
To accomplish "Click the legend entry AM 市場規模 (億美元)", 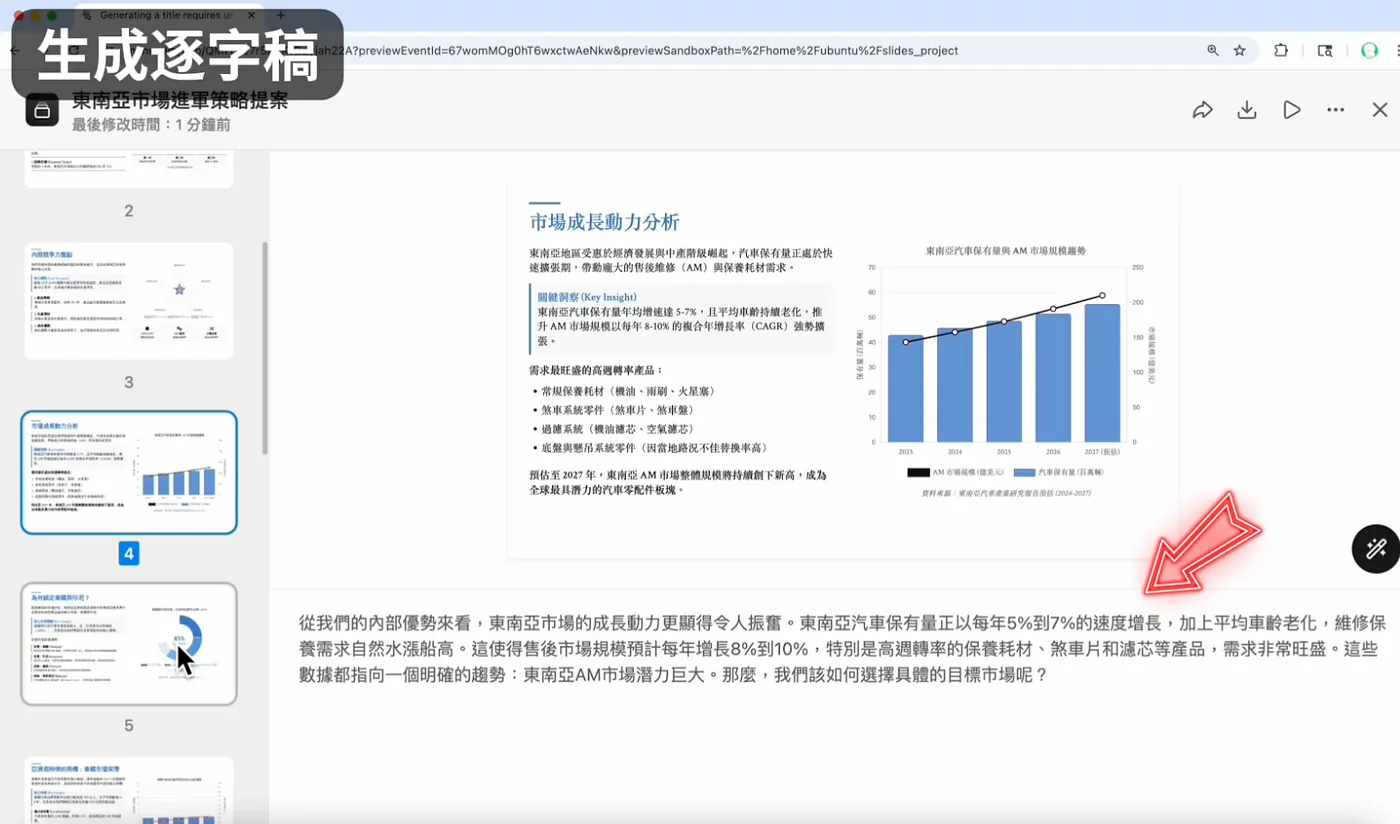I will pos(954,472).
